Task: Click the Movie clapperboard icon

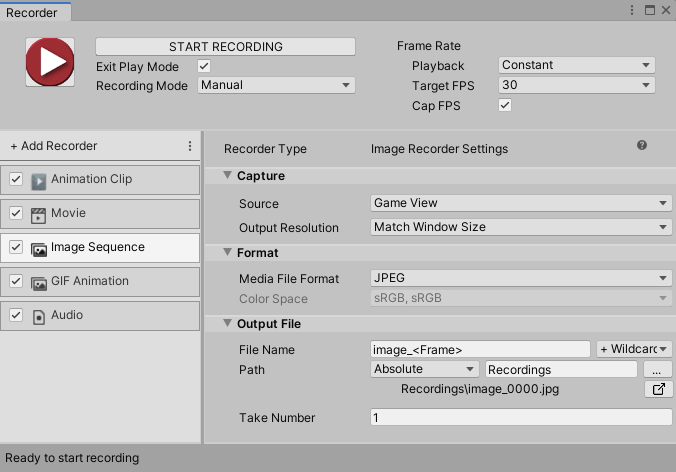Action: click(38, 216)
